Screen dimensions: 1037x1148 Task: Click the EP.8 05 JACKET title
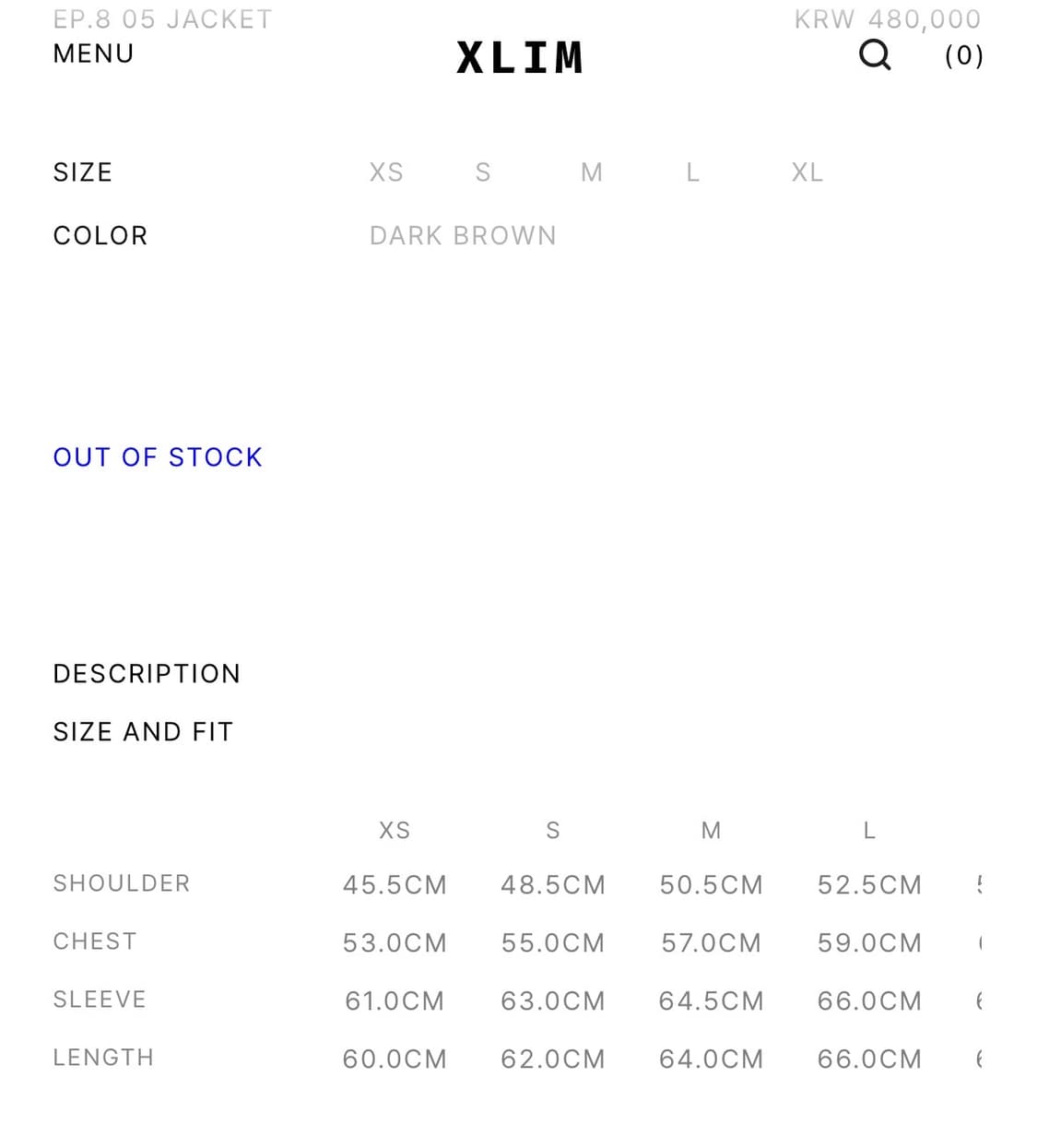click(161, 18)
